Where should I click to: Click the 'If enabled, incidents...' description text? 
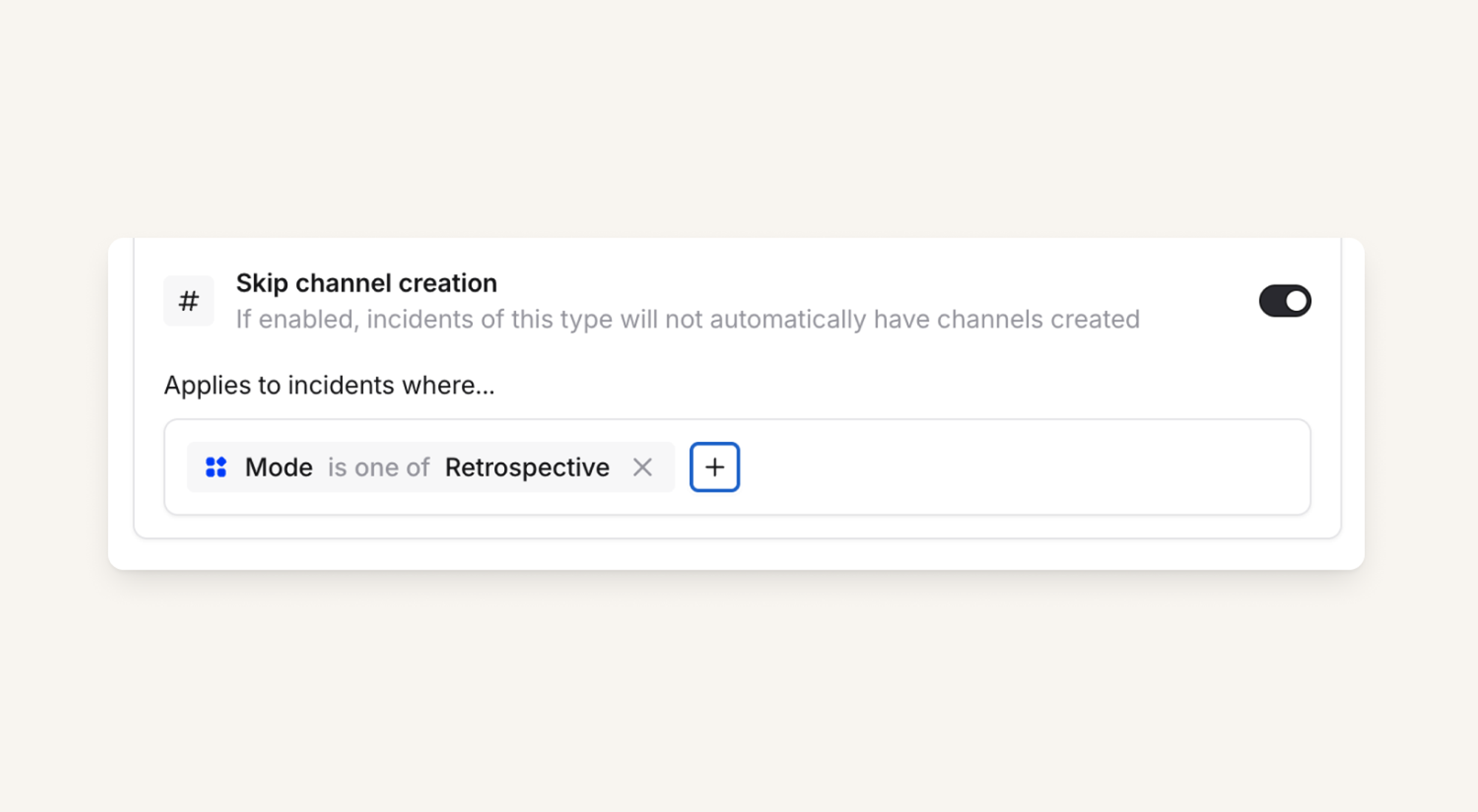pyautogui.click(x=687, y=319)
